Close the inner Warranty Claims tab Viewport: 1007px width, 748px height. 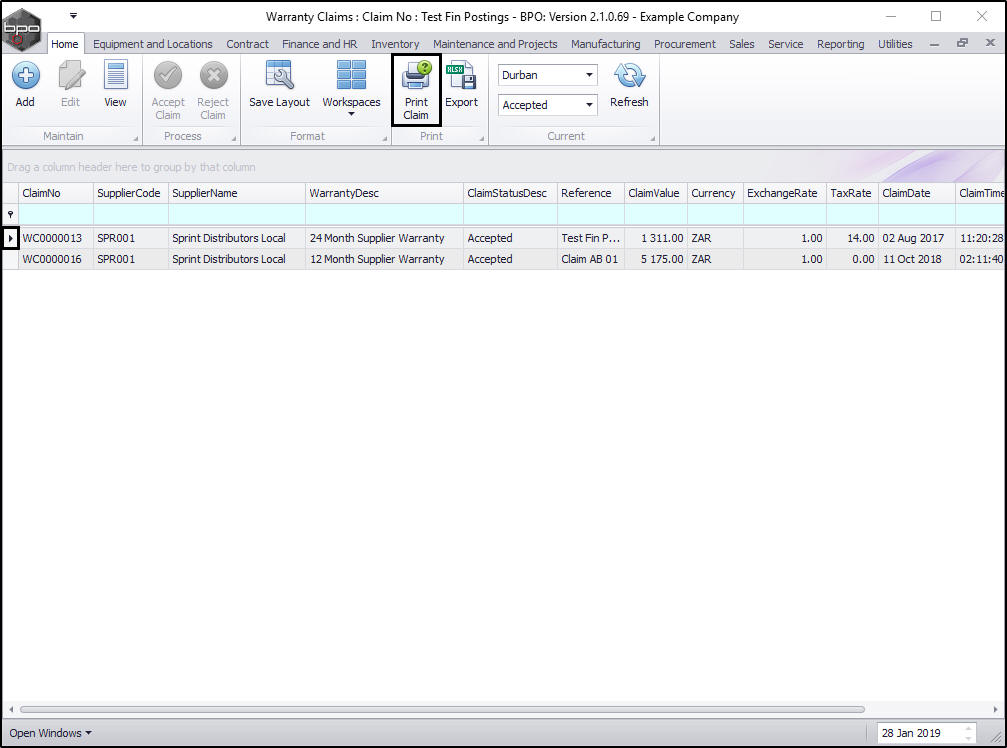tap(990, 43)
